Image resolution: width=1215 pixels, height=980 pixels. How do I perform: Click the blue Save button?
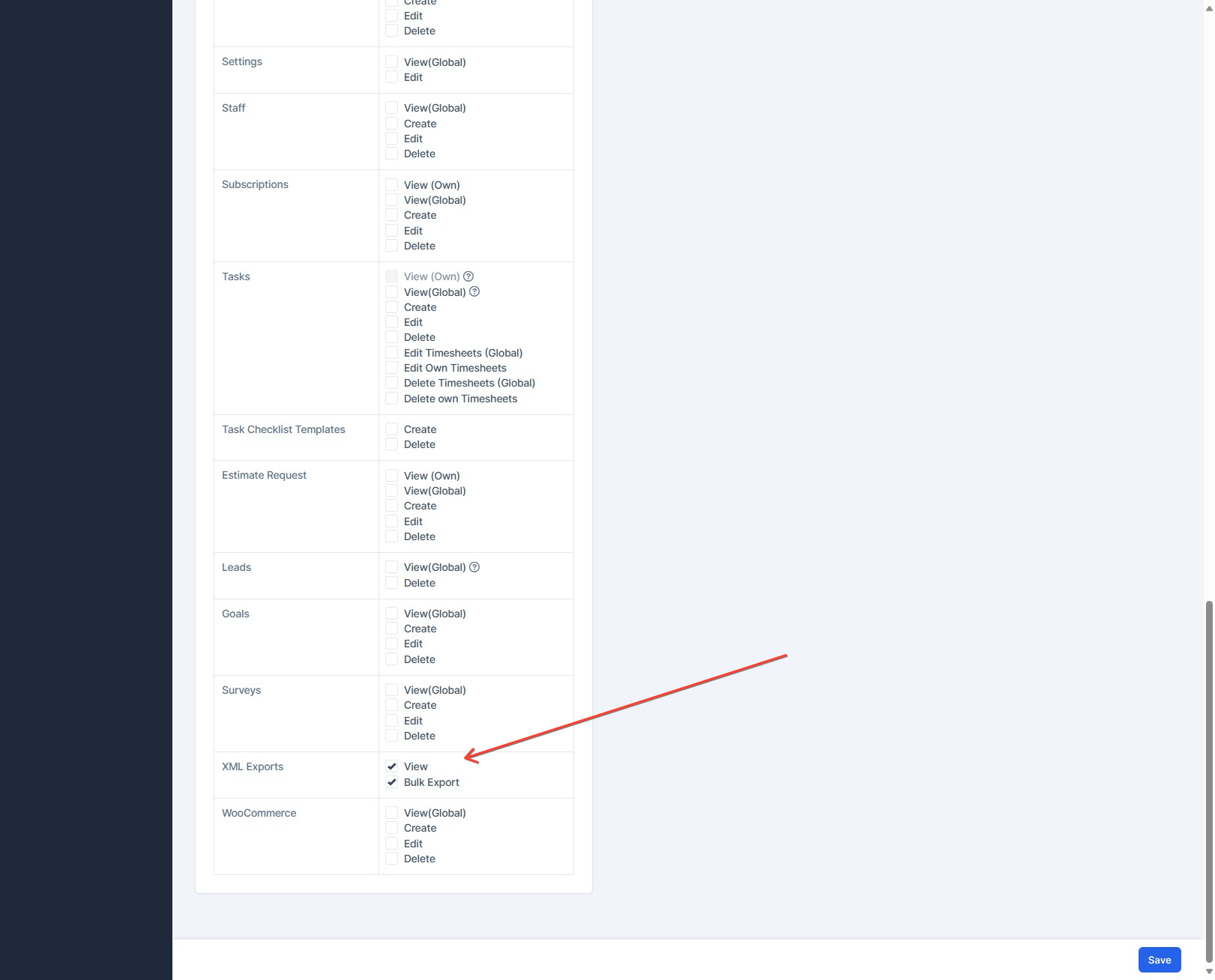pos(1160,960)
